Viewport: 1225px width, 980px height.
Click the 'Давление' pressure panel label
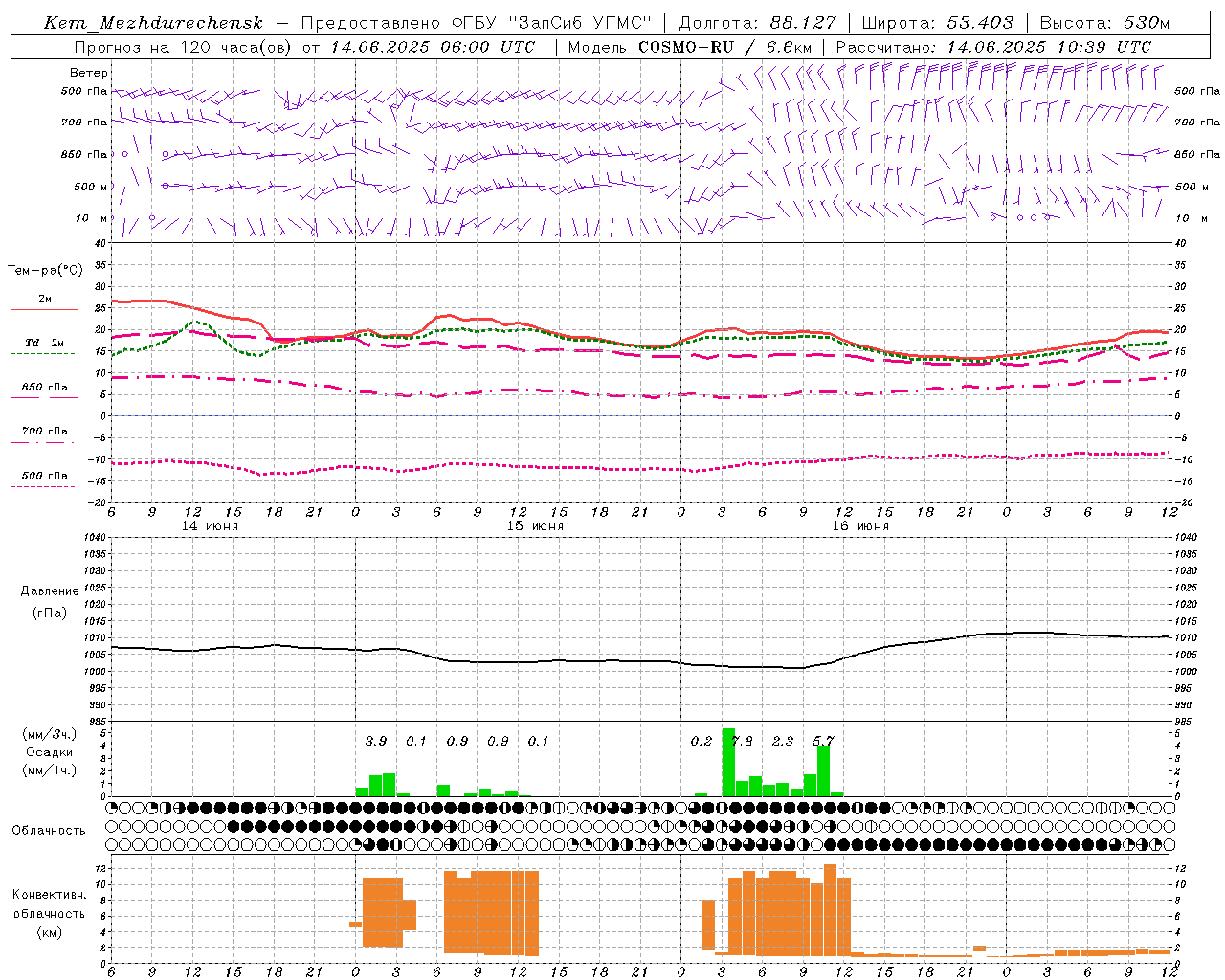point(50,591)
